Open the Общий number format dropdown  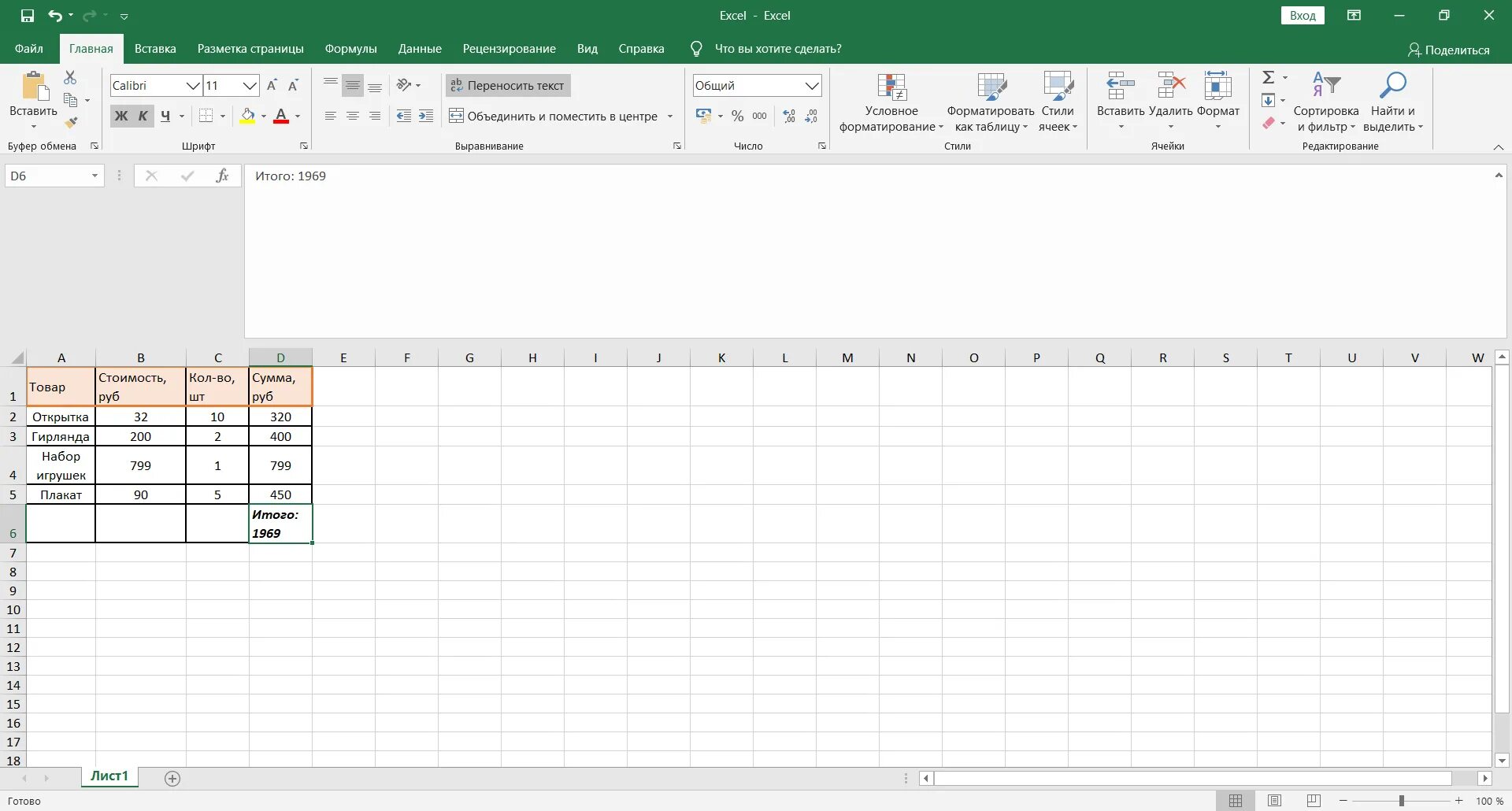coord(812,85)
